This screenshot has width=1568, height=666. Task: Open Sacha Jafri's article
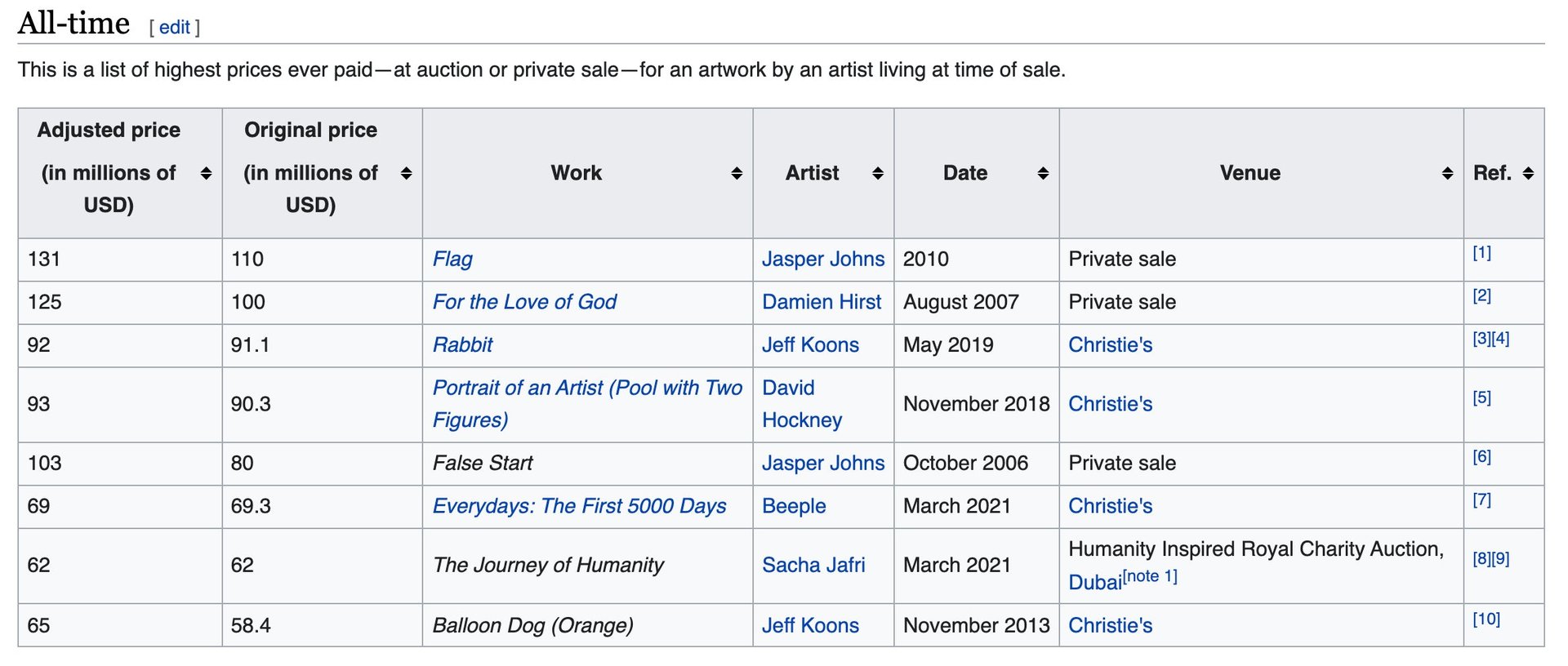[x=813, y=565]
